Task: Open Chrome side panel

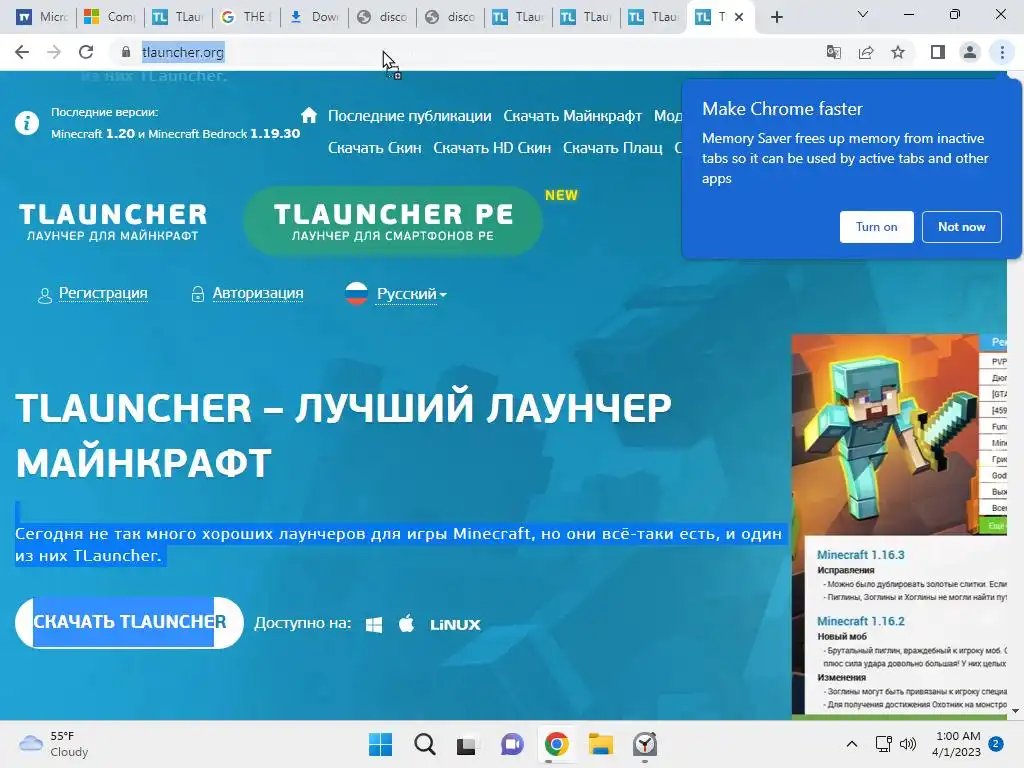Action: (938, 52)
